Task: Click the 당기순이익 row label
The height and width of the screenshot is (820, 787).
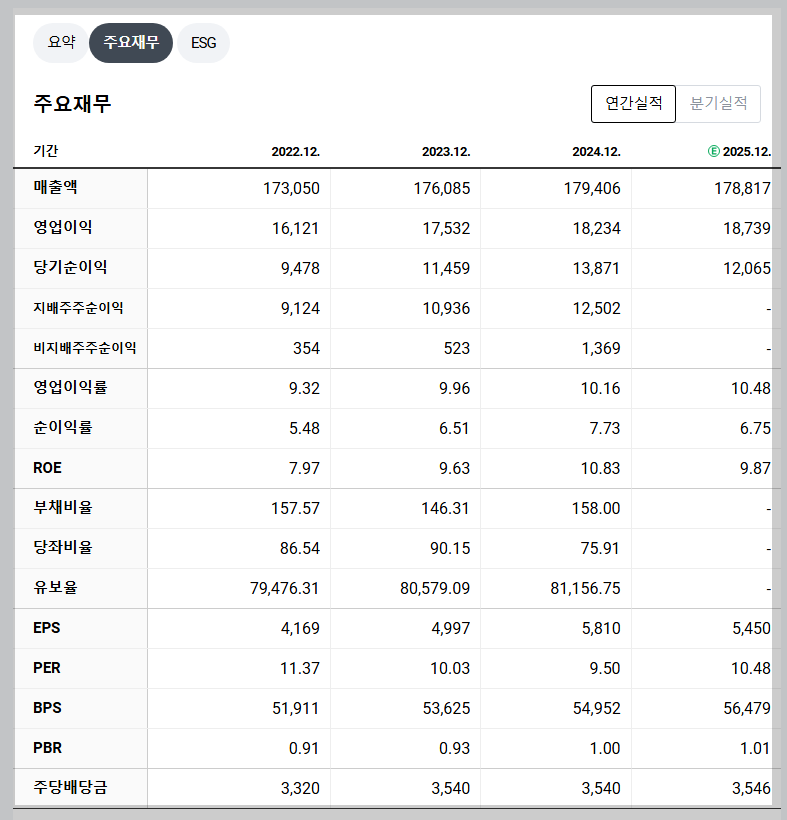Action: [x=65, y=268]
